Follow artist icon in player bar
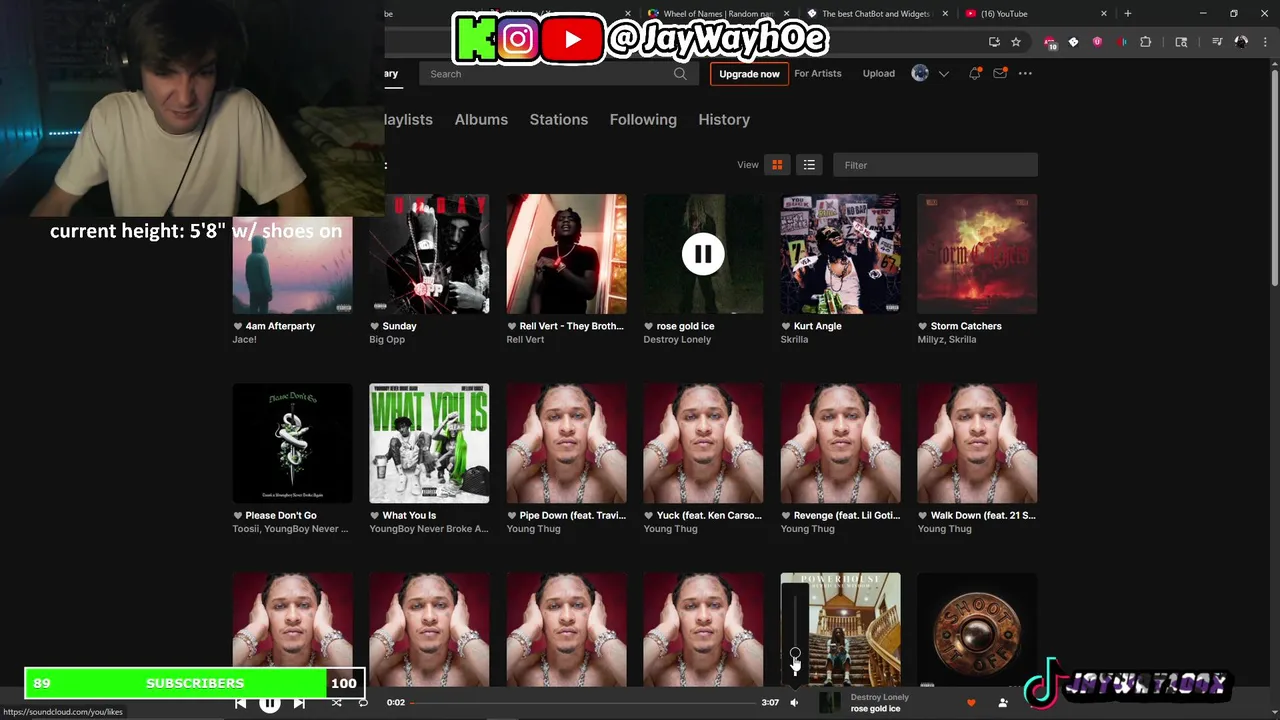Screen dimensions: 1280x720 [1003, 703]
